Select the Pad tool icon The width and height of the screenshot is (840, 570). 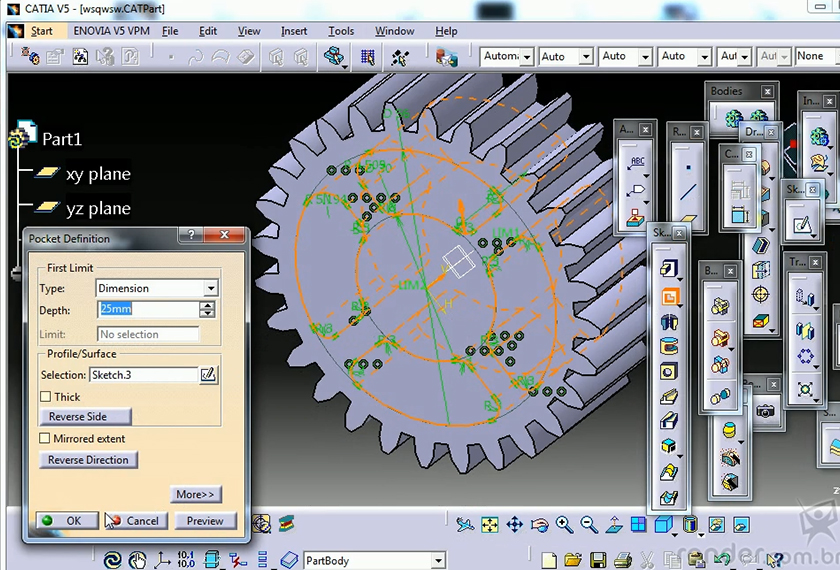pyautogui.click(x=667, y=268)
